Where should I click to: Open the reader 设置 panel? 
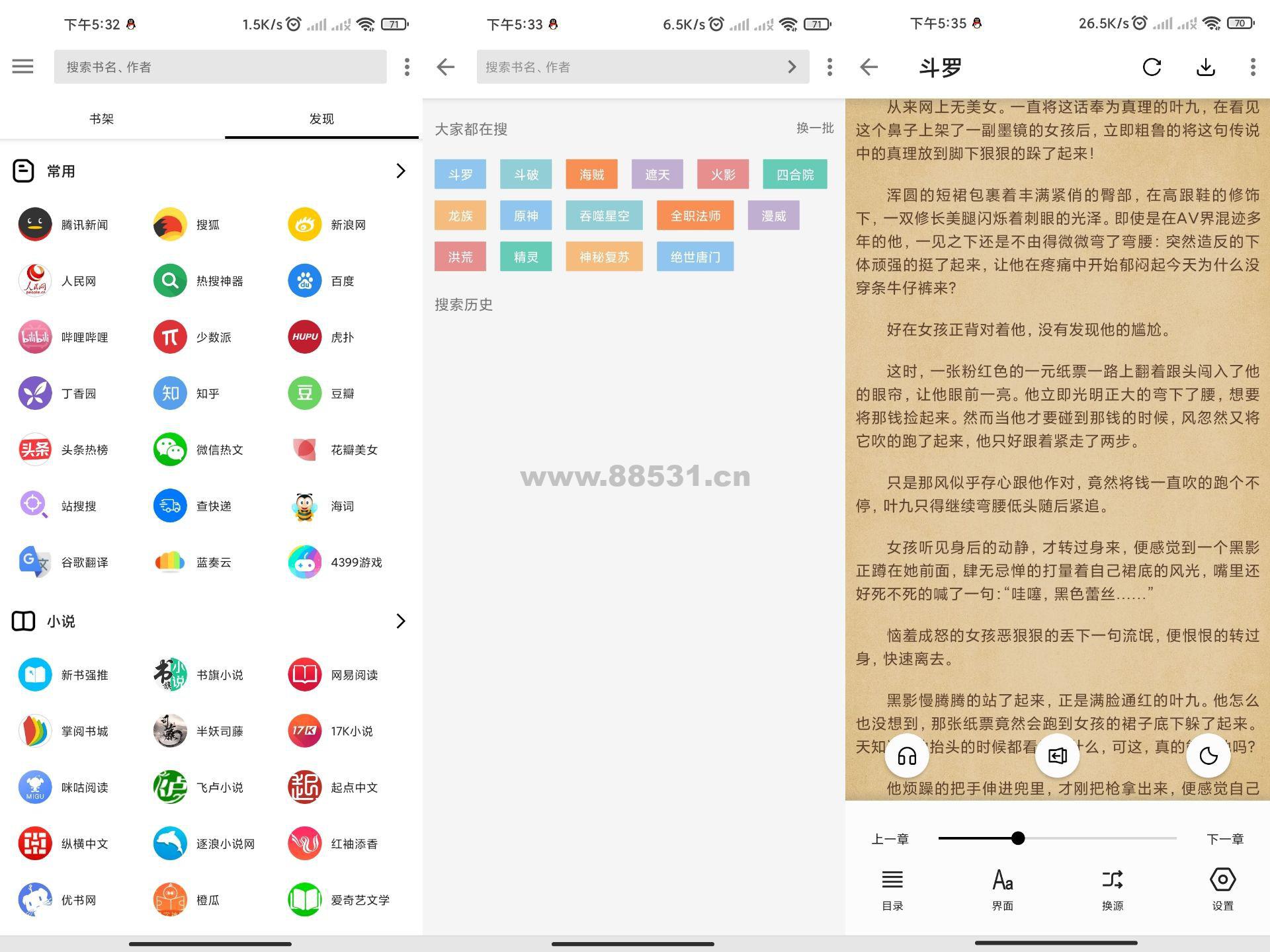pyautogui.click(x=1222, y=891)
